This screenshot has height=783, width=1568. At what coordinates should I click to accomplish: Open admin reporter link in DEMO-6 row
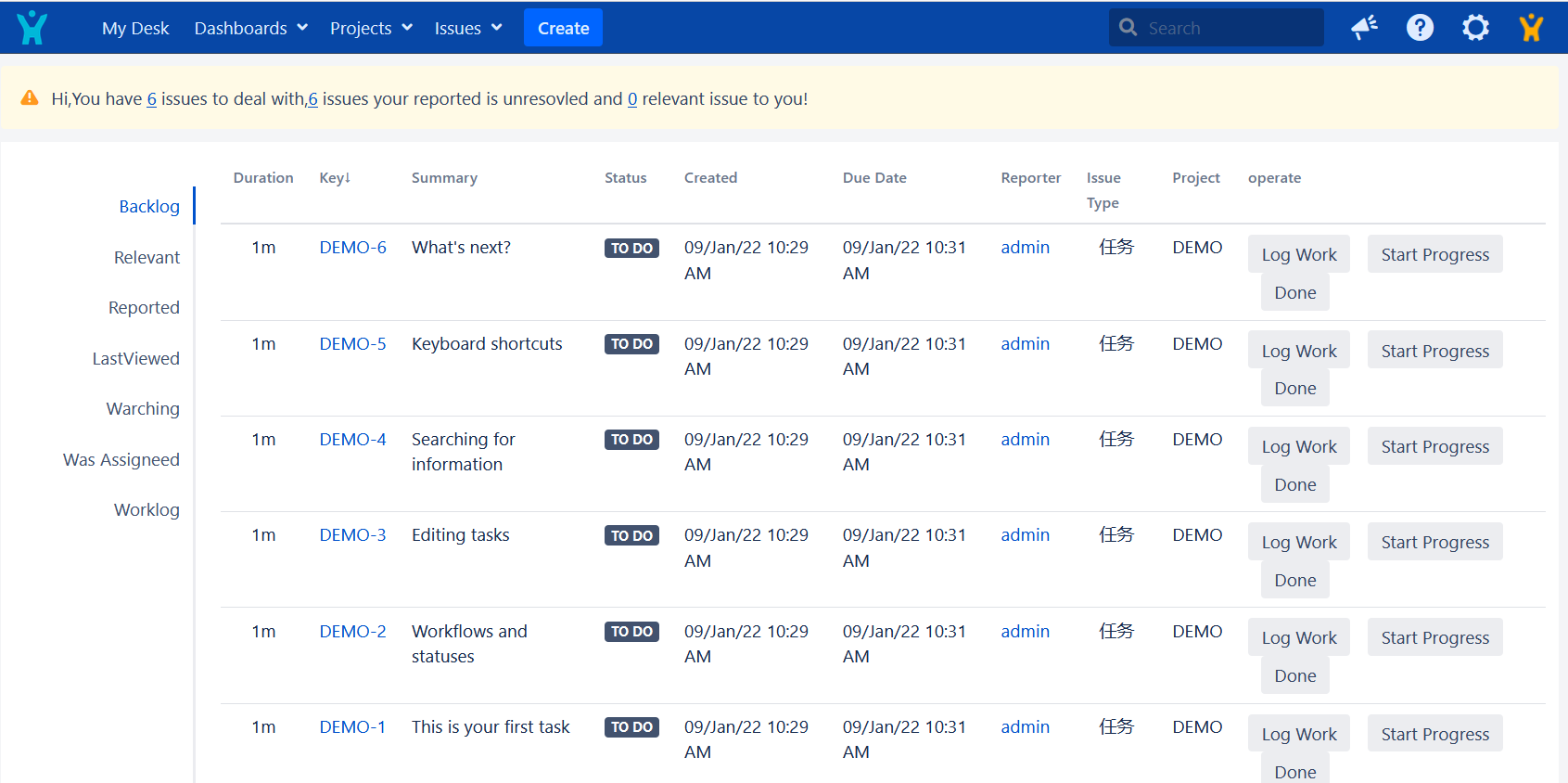(x=1025, y=248)
